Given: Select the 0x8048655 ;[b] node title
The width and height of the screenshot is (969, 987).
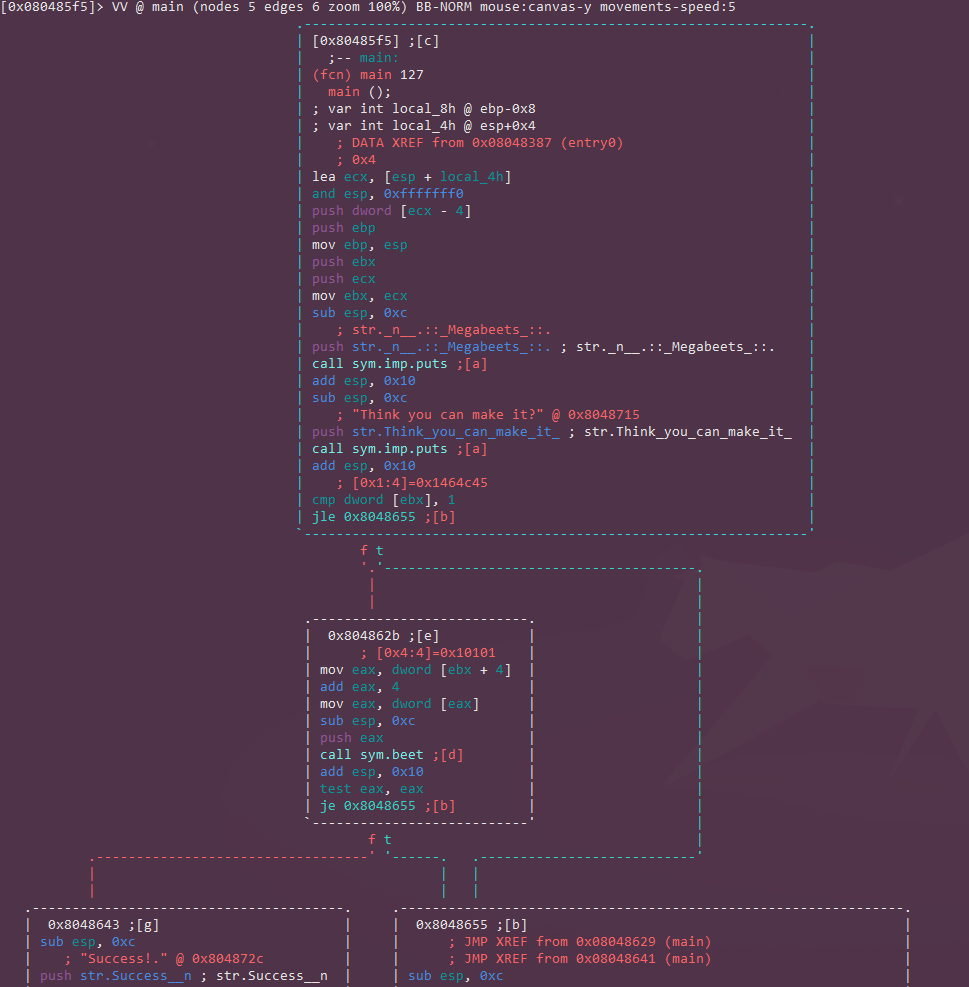Looking at the screenshot, I should (x=472, y=925).
